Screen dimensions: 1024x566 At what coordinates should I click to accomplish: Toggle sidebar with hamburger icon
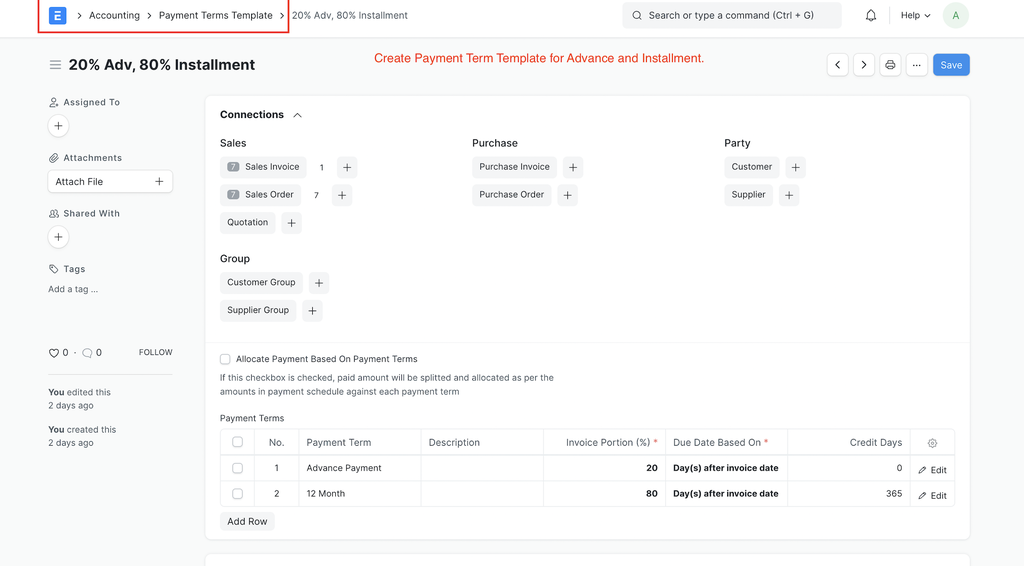click(x=56, y=65)
